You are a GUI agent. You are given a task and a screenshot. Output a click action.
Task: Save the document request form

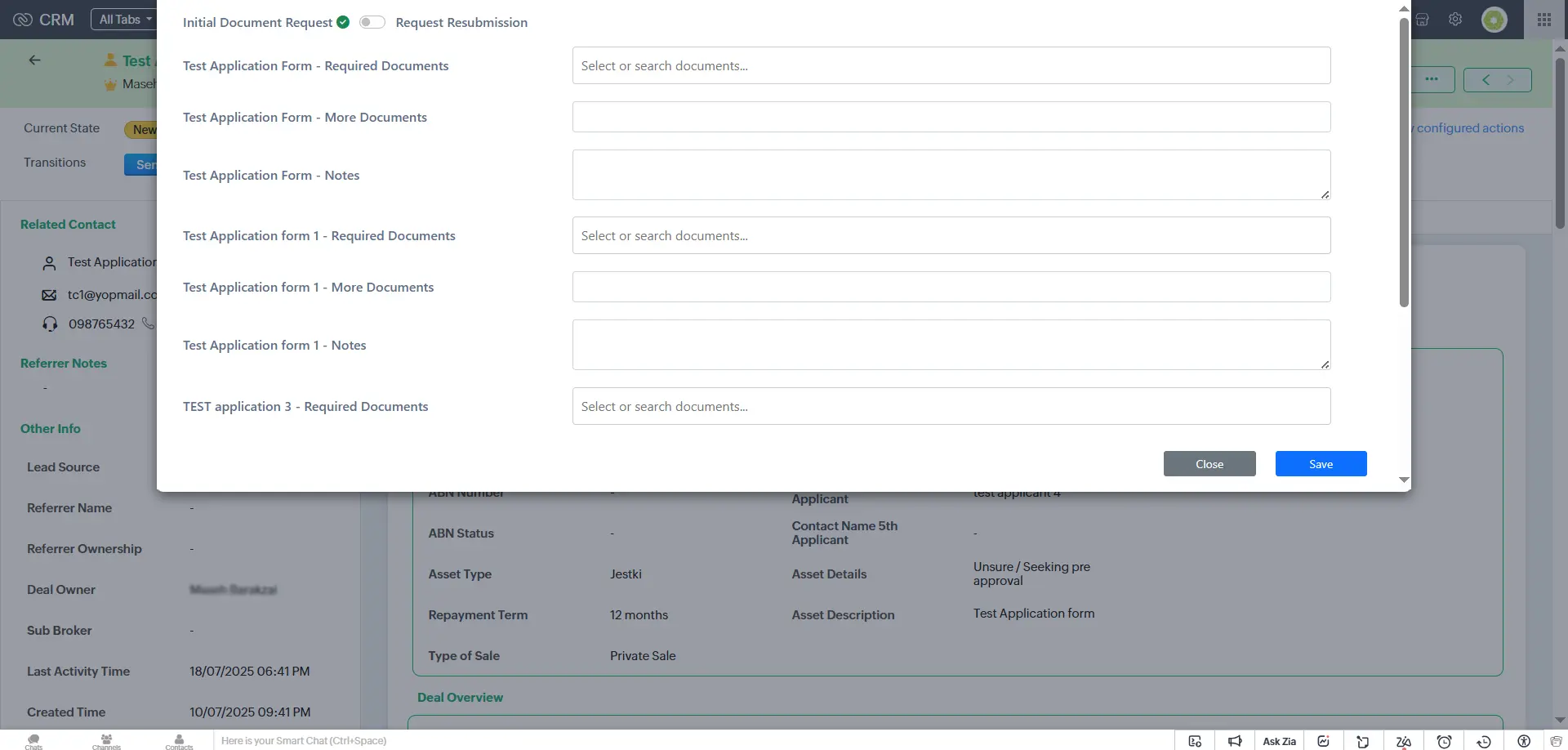[x=1321, y=463]
